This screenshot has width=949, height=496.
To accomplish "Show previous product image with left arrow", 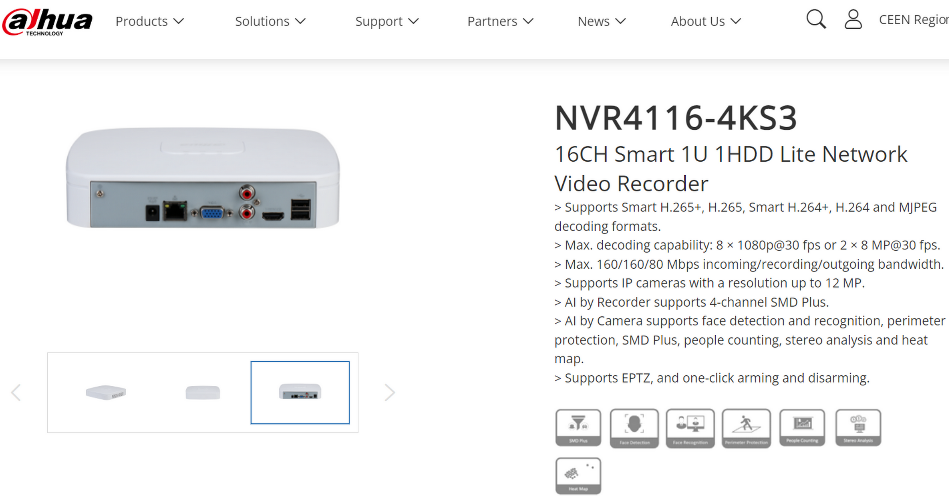I will pyautogui.click(x=16, y=393).
